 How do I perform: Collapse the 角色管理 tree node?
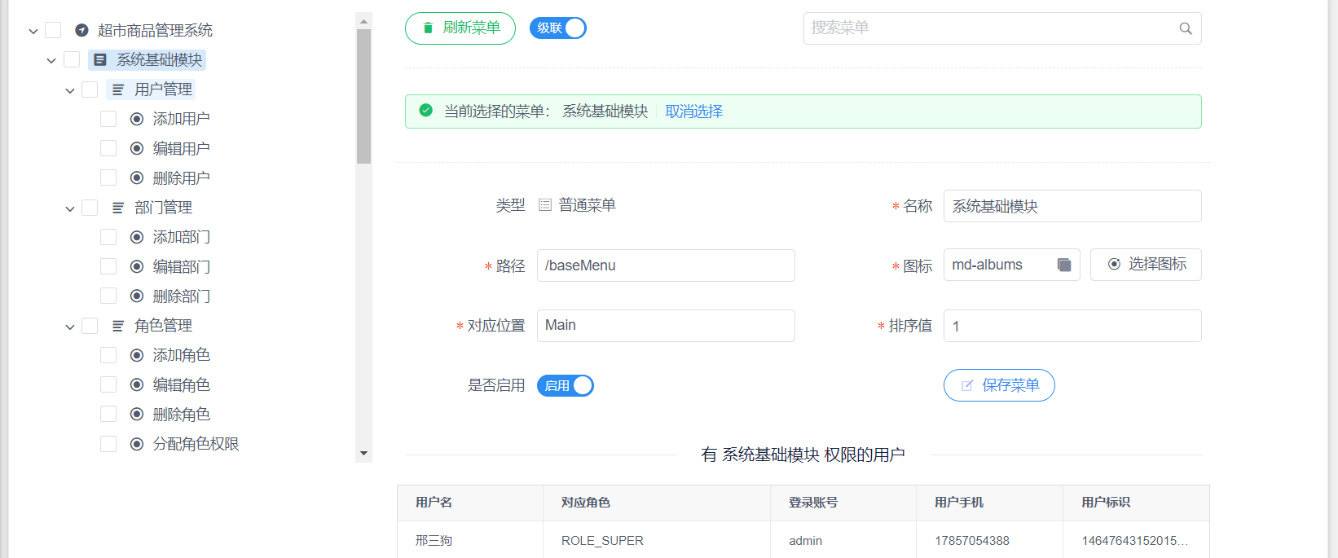point(70,326)
